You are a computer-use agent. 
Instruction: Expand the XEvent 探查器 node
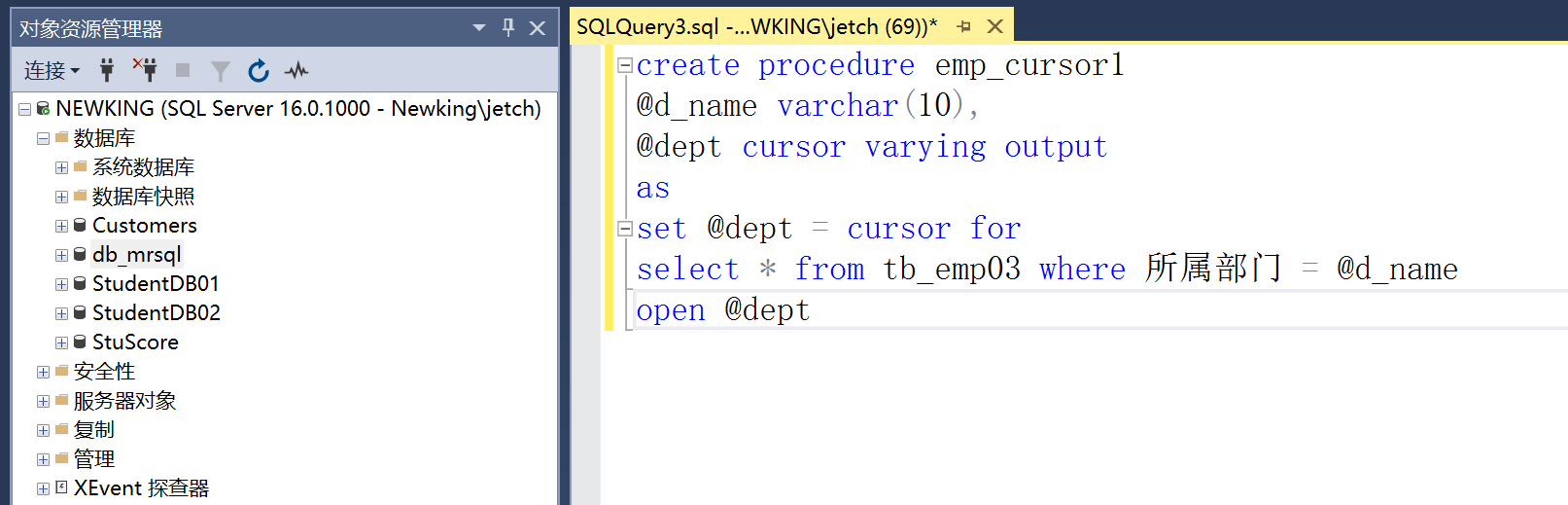pos(43,488)
